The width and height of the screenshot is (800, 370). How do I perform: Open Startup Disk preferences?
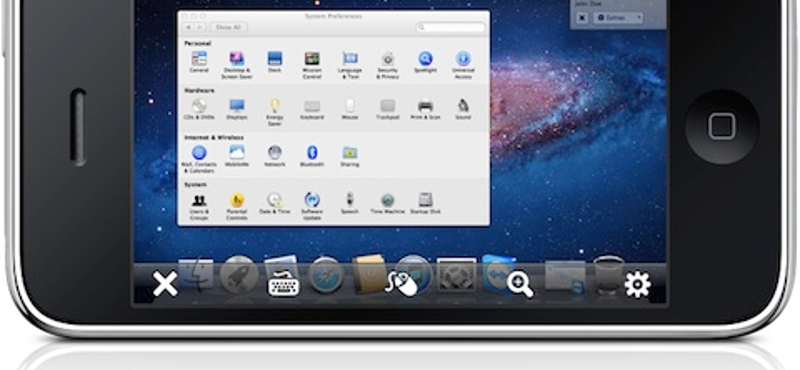pos(426,203)
